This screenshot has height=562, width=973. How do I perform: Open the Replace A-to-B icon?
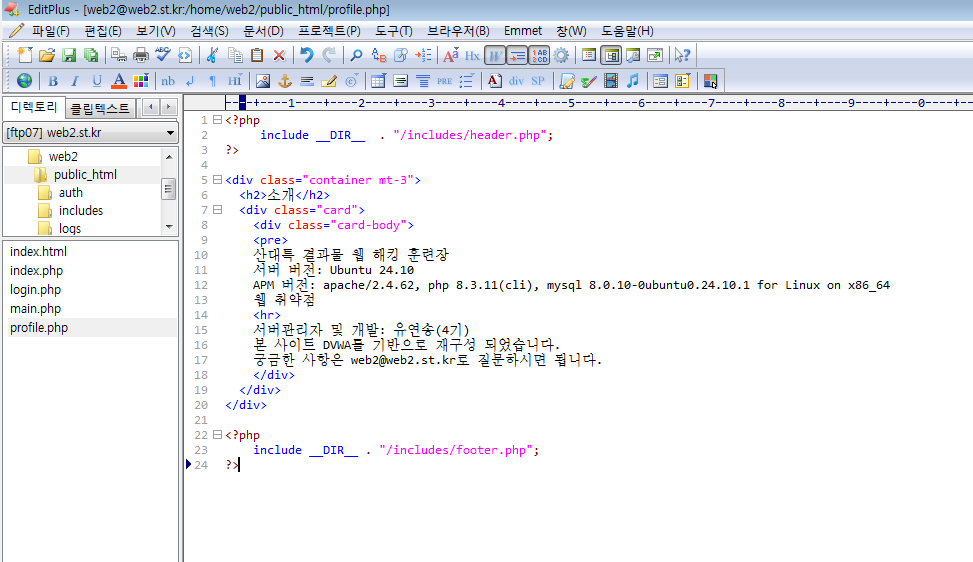tap(379, 55)
